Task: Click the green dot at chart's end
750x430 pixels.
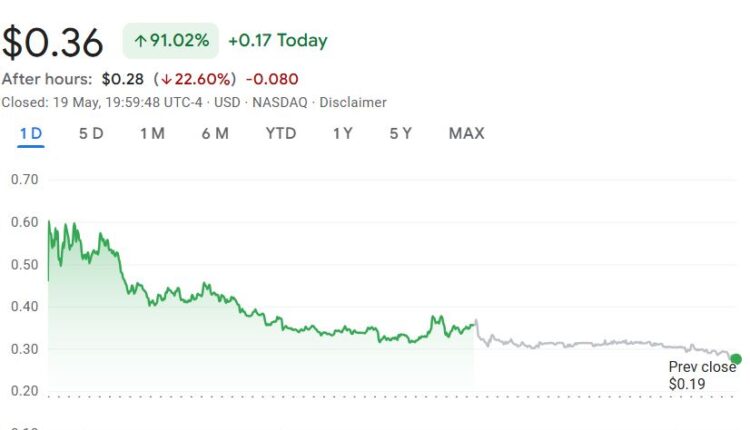Action: click(x=736, y=359)
